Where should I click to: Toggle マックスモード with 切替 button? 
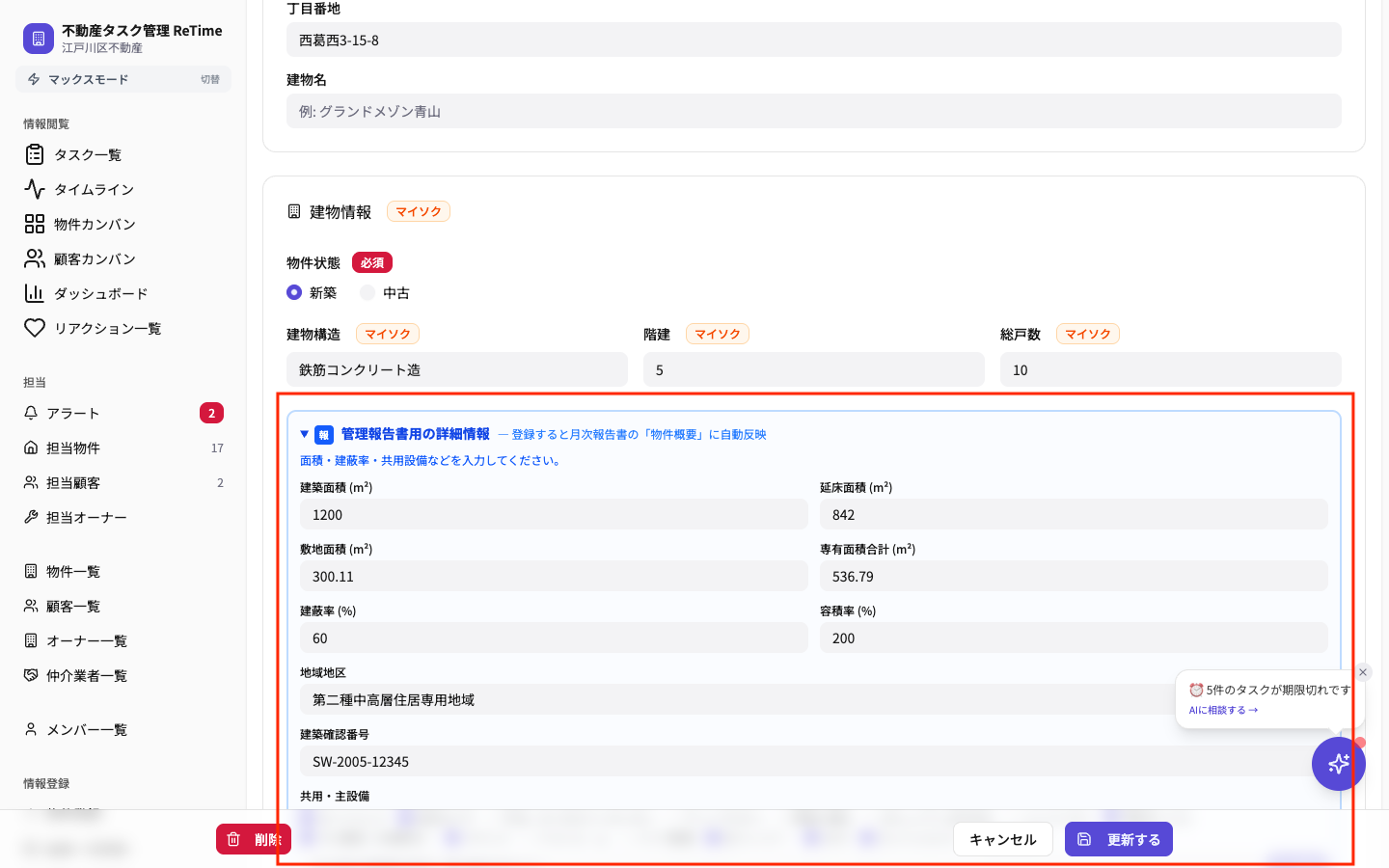(x=210, y=79)
